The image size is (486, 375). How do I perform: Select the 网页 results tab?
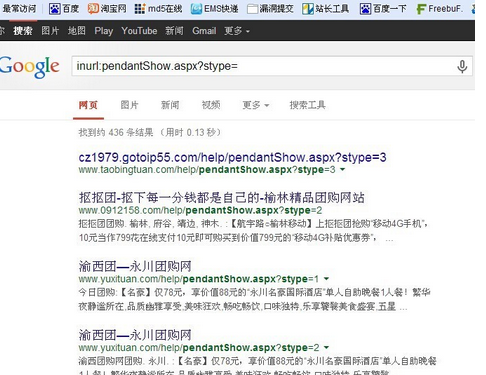(x=88, y=105)
